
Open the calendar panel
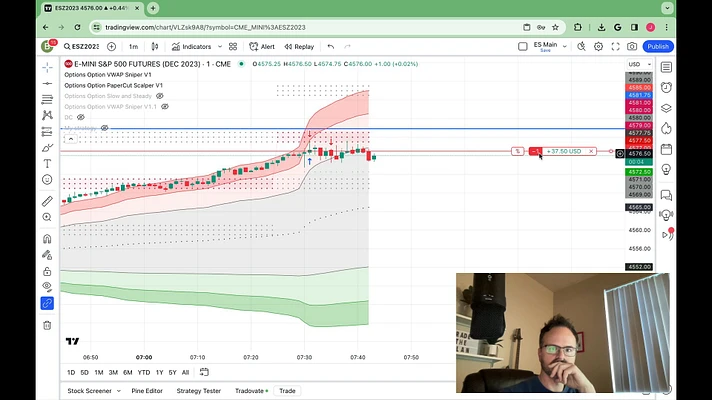[666, 149]
